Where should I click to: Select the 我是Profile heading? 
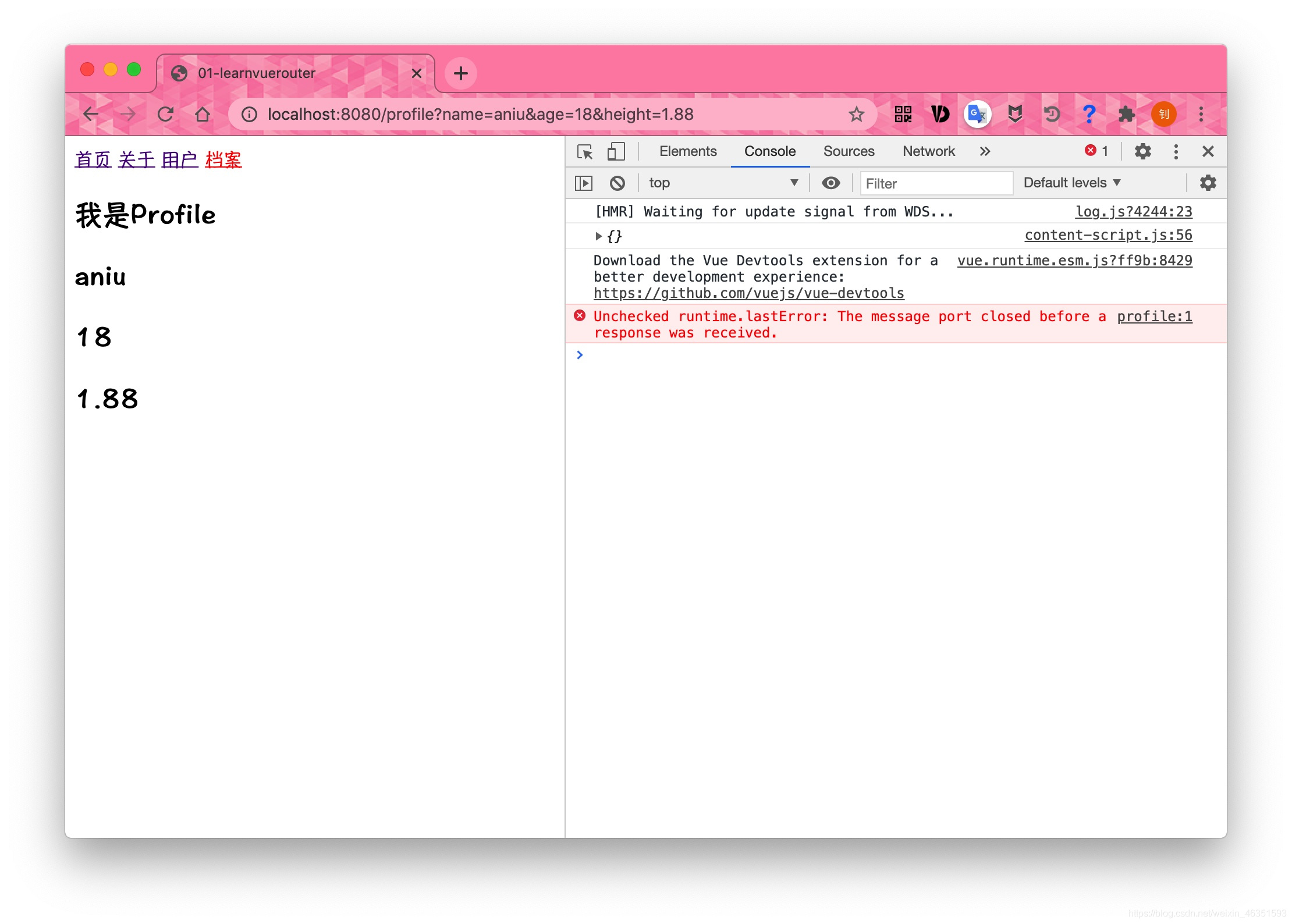tap(145, 215)
